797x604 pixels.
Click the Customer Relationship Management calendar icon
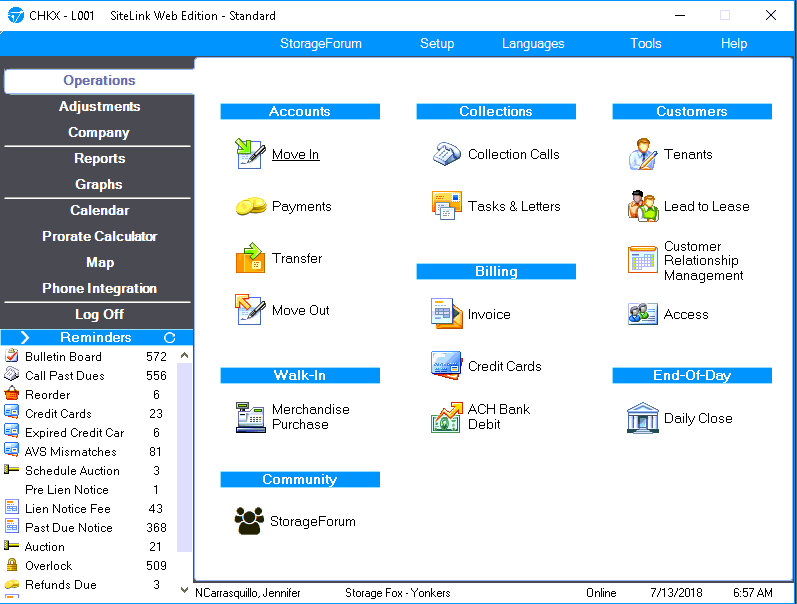(x=643, y=259)
